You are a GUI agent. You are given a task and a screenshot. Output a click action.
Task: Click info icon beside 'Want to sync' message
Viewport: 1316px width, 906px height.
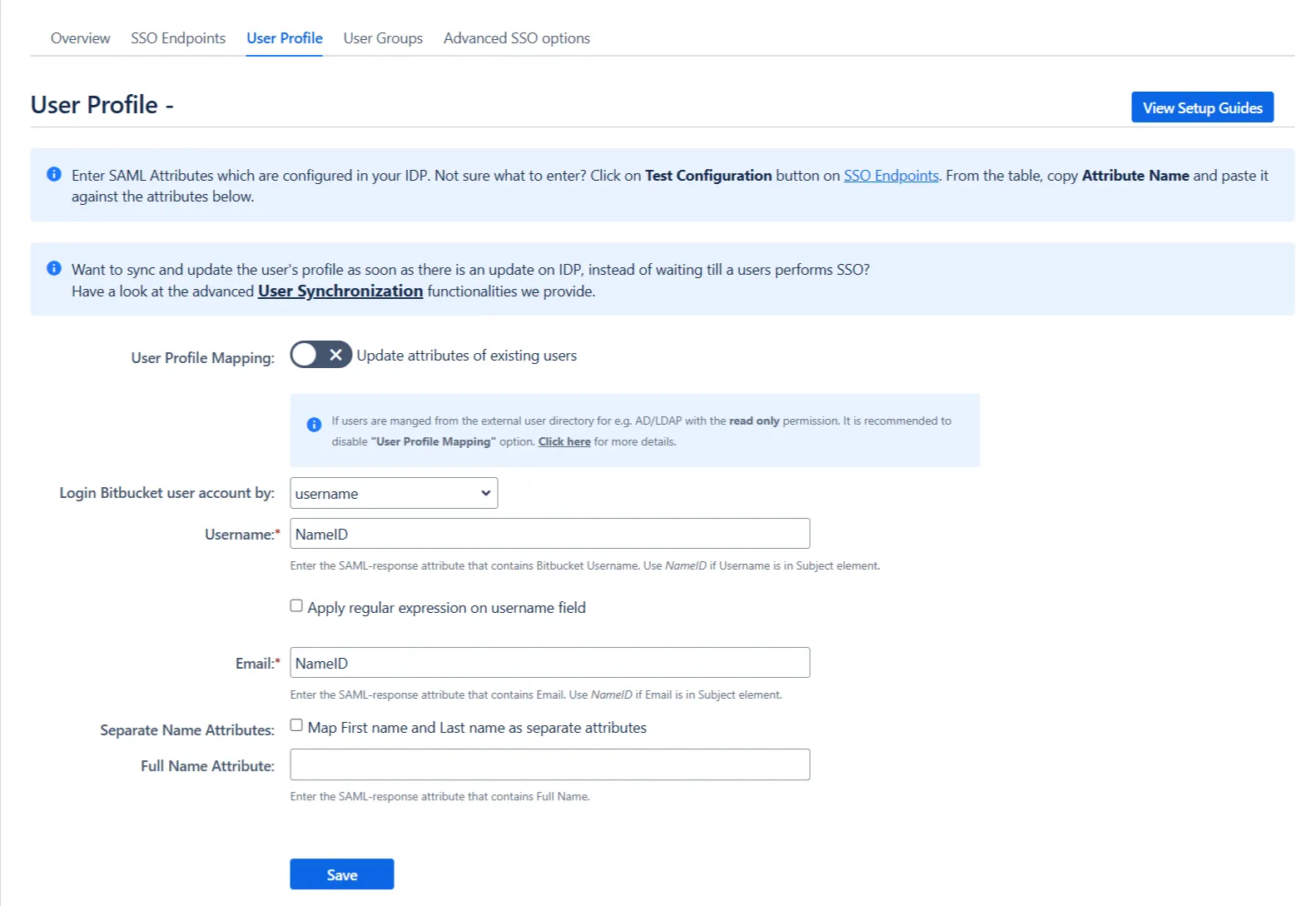pyautogui.click(x=54, y=268)
